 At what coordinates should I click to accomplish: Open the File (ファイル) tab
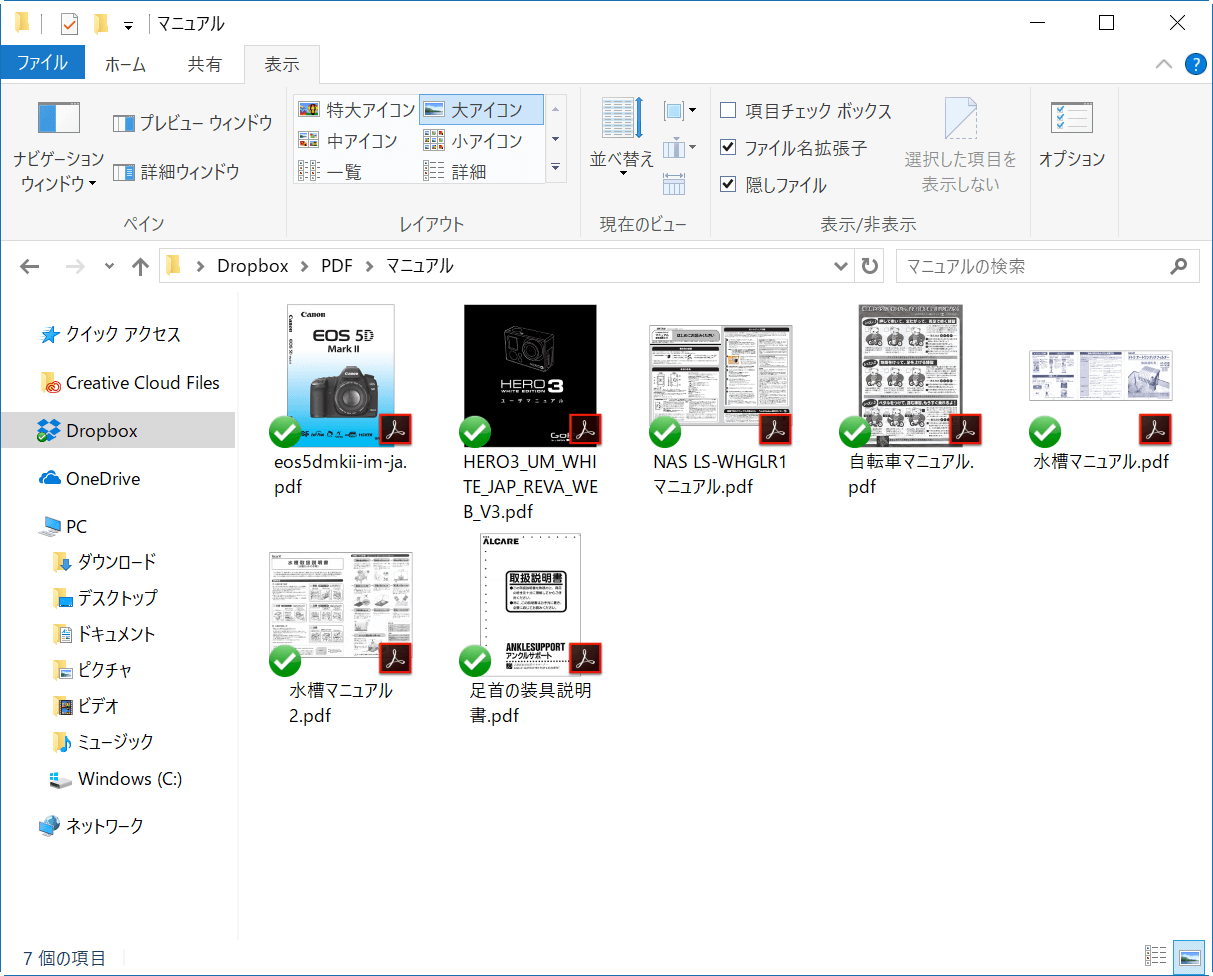click(42, 63)
